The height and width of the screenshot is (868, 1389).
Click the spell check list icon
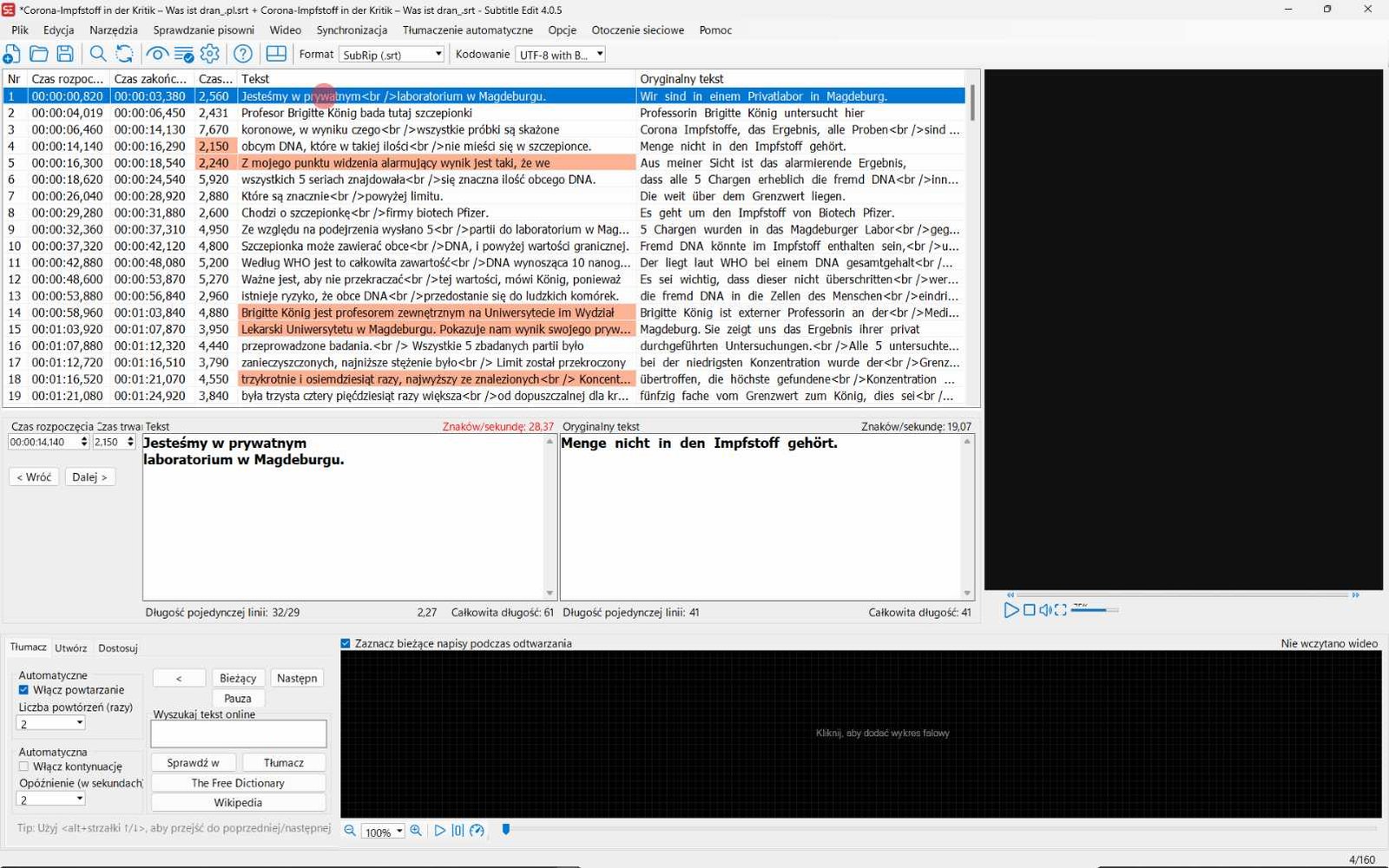(x=183, y=54)
